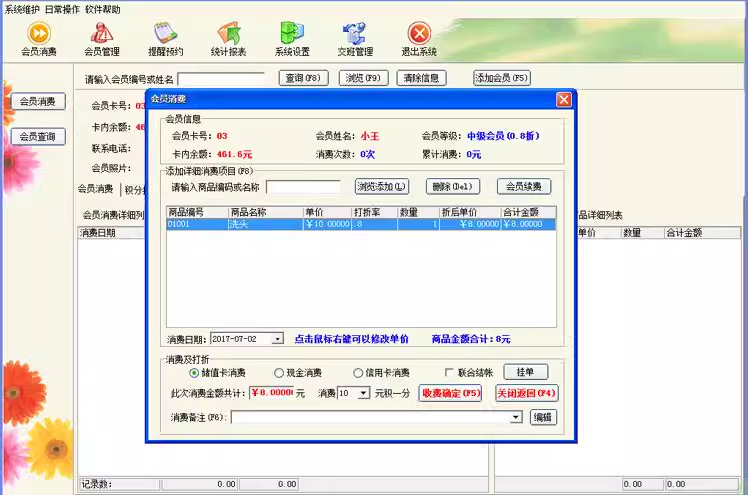Switch to 会员消费 tab in main window
The height and width of the screenshot is (495, 748).
(x=95, y=189)
